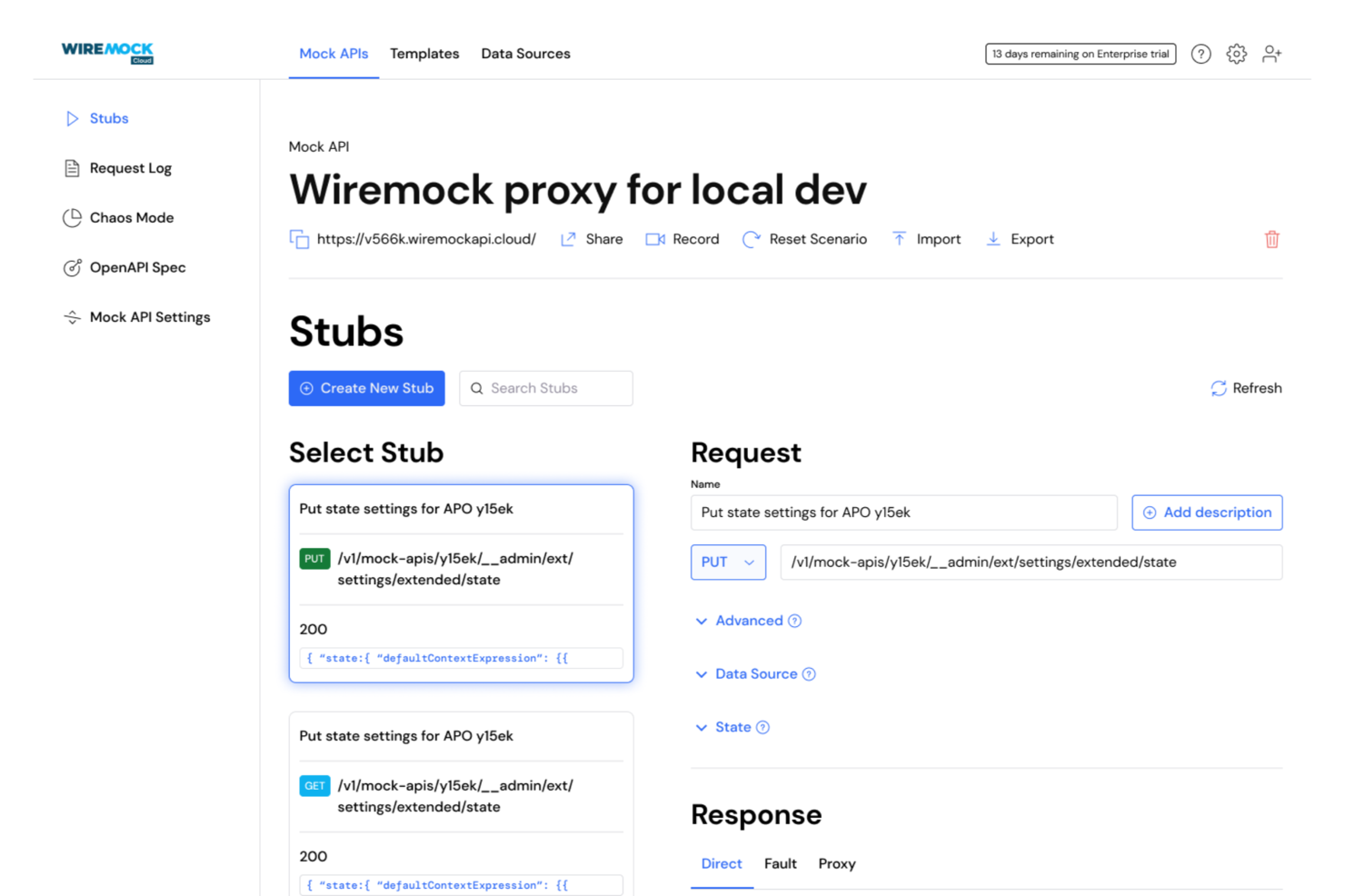
Task: Open Chaos Mode from the sidebar
Action: 132,217
